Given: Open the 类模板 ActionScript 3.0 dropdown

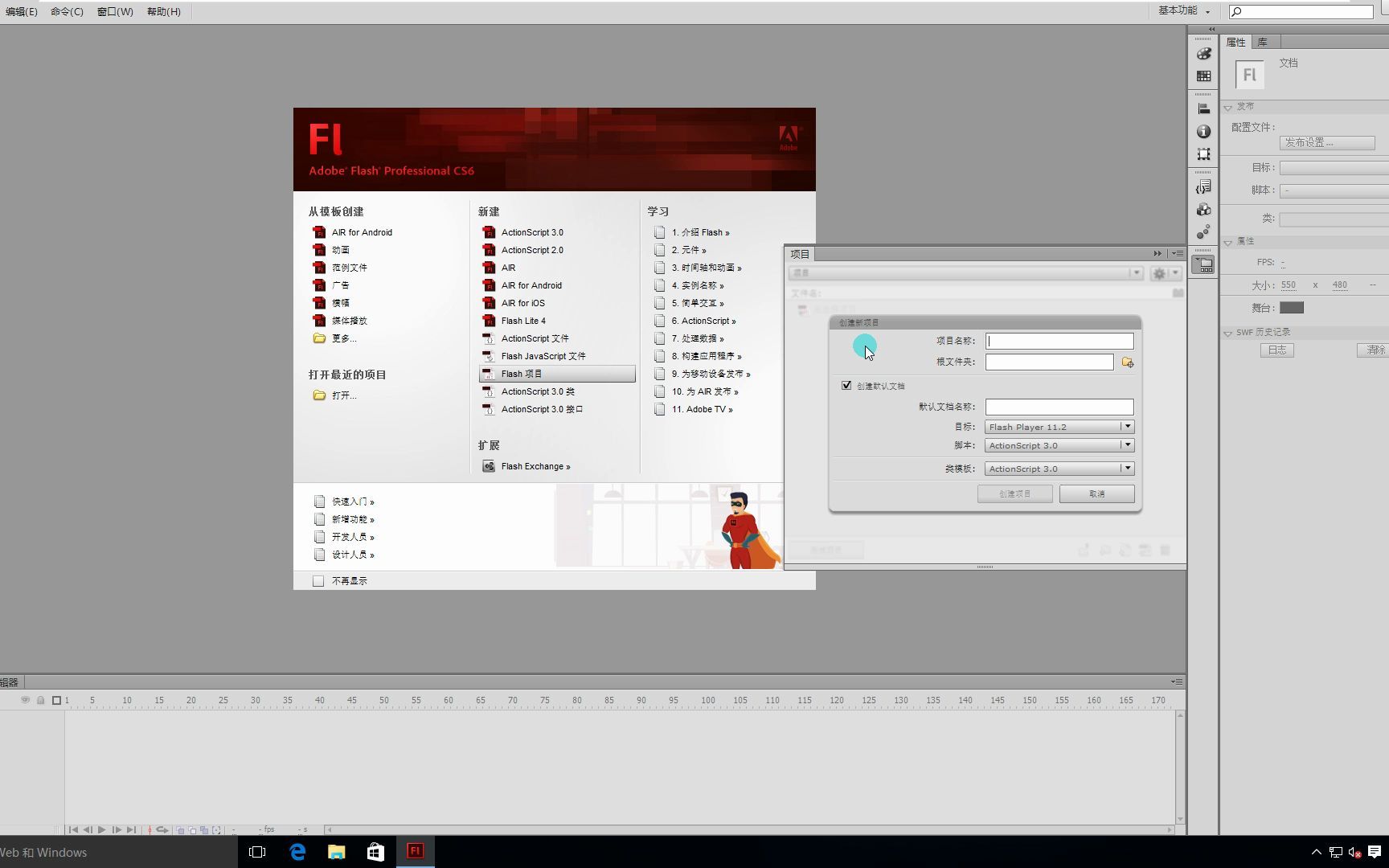Looking at the screenshot, I should click(x=1059, y=469).
